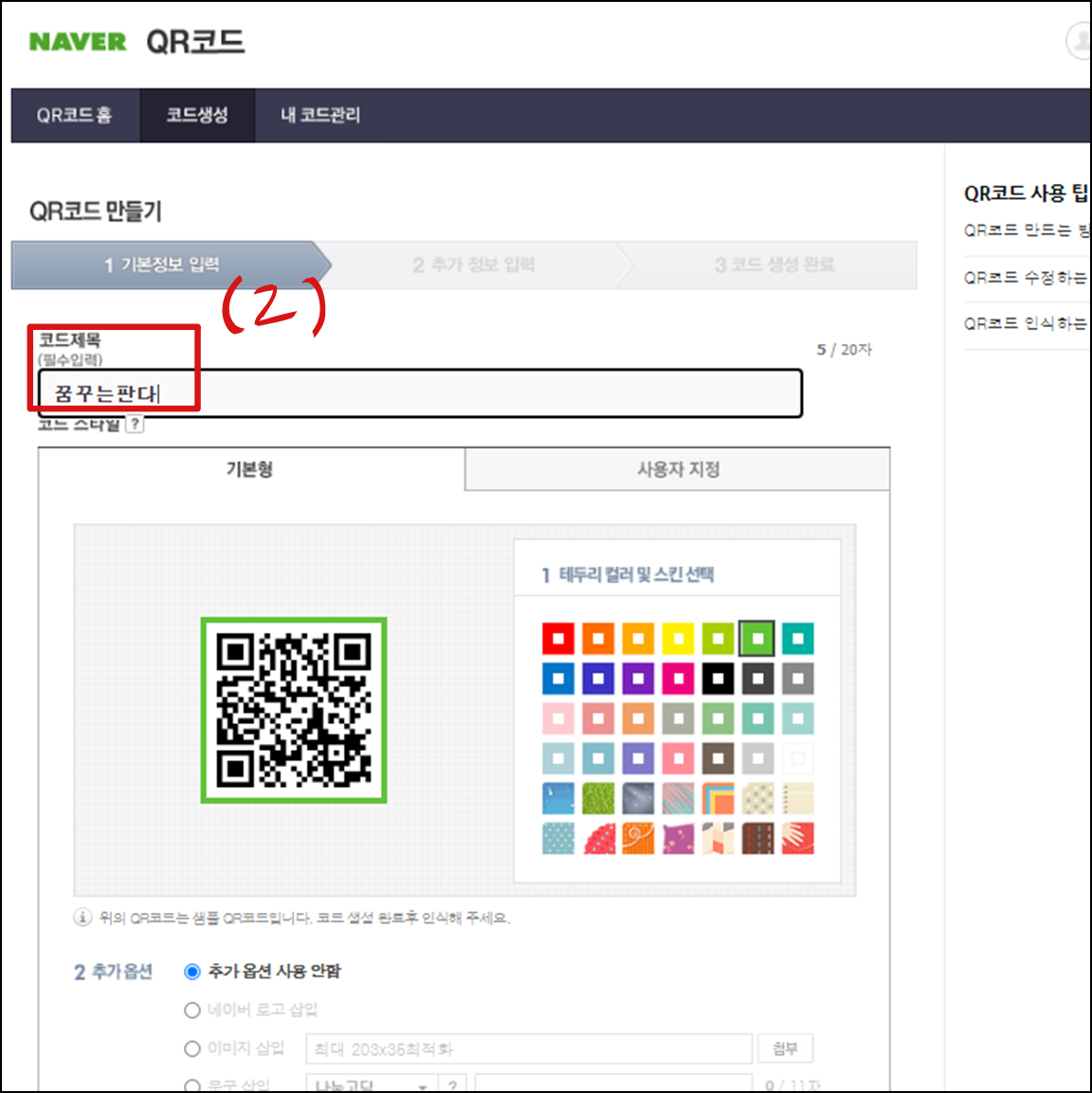Image resolution: width=1092 pixels, height=1093 pixels.
Task: Click the image path field 최대 203x35최적화
Action: point(529,1048)
